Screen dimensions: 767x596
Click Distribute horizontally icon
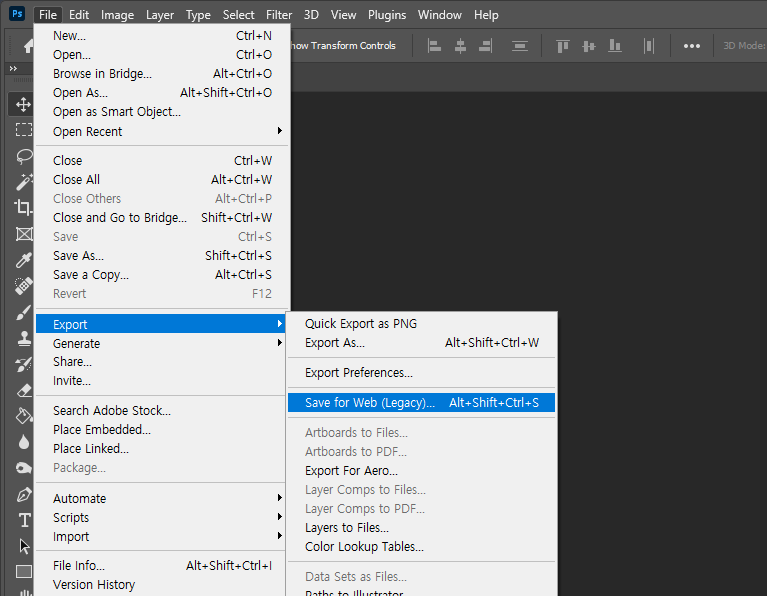coord(649,46)
